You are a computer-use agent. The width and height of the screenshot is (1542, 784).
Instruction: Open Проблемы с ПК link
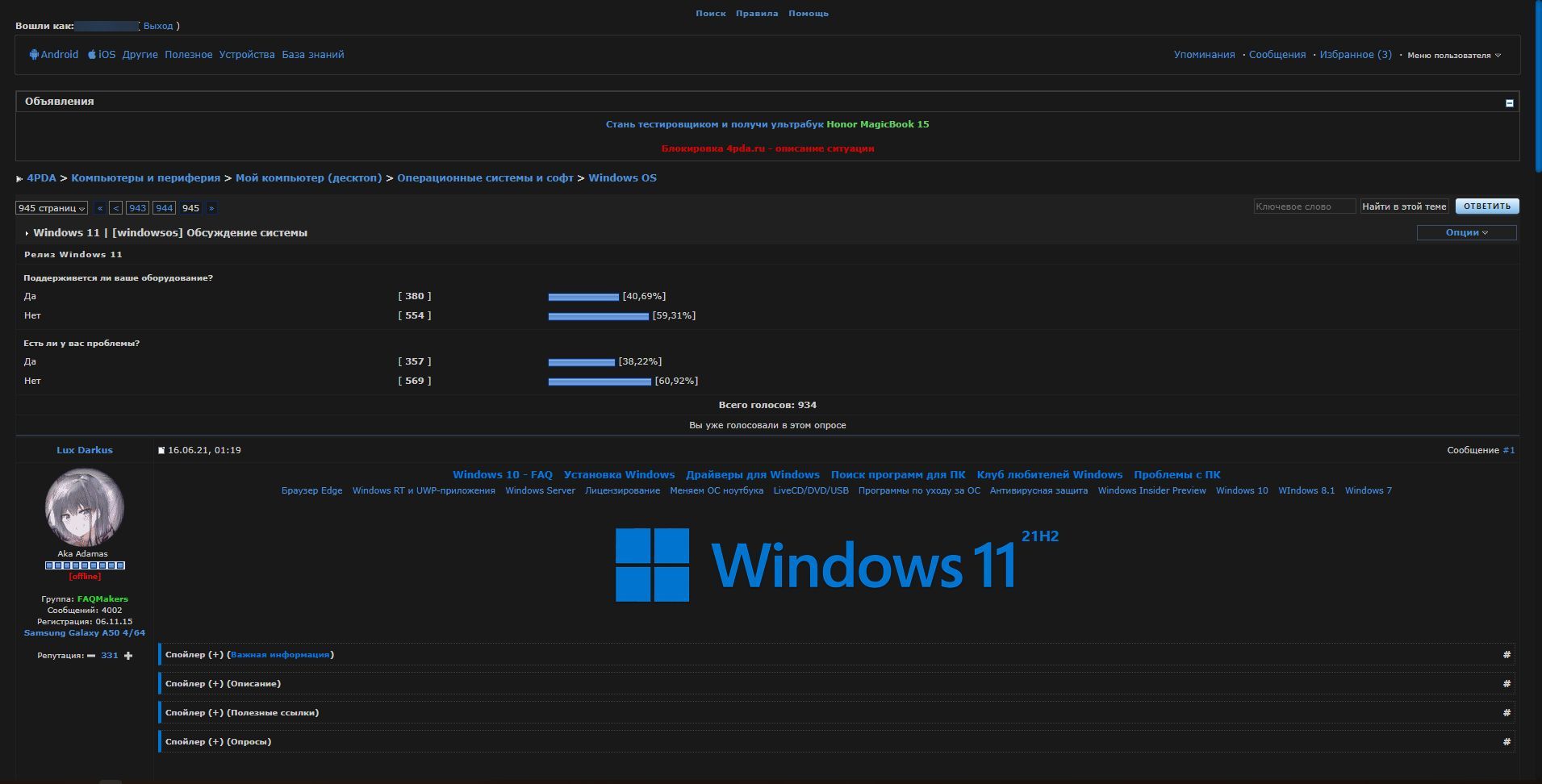(1177, 475)
